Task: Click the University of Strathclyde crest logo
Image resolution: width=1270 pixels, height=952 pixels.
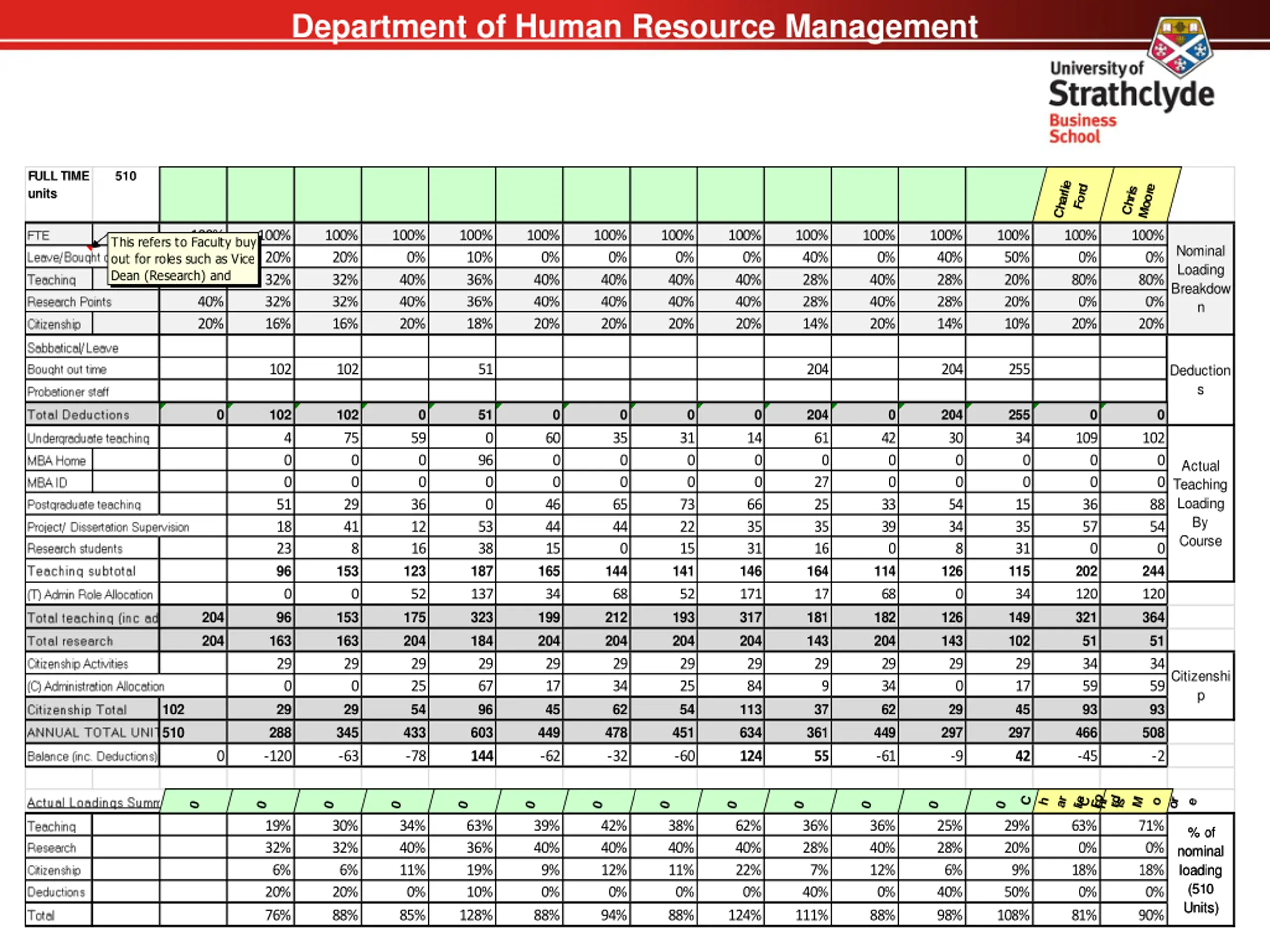Action: point(1180,48)
